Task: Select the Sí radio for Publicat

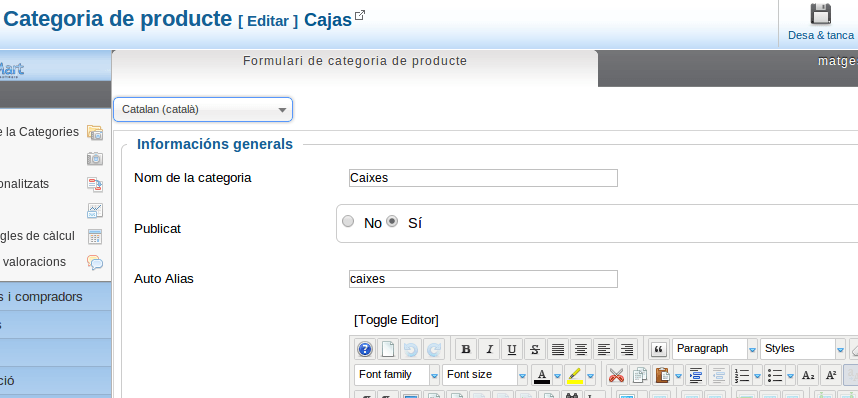Action: coord(392,222)
